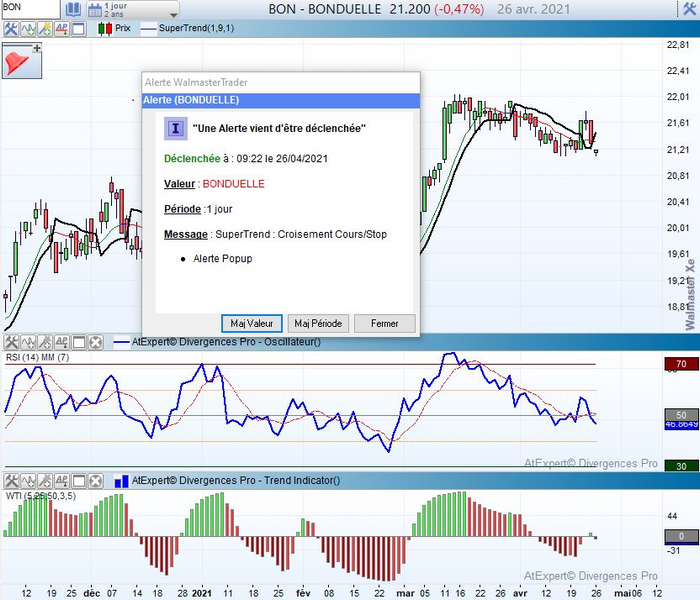Viewport: 700px width, 600px height.
Task: Click plus button above the bell icon
Action: coord(37,48)
